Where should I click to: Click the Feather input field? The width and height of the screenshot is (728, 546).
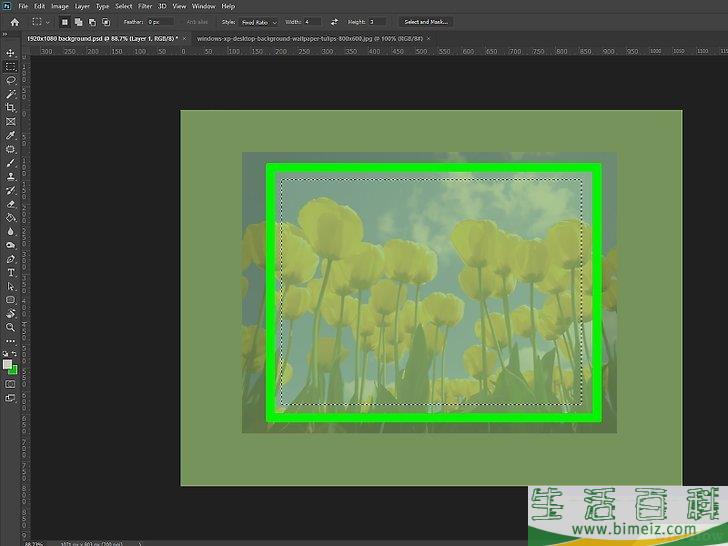(x=160, y=22)
